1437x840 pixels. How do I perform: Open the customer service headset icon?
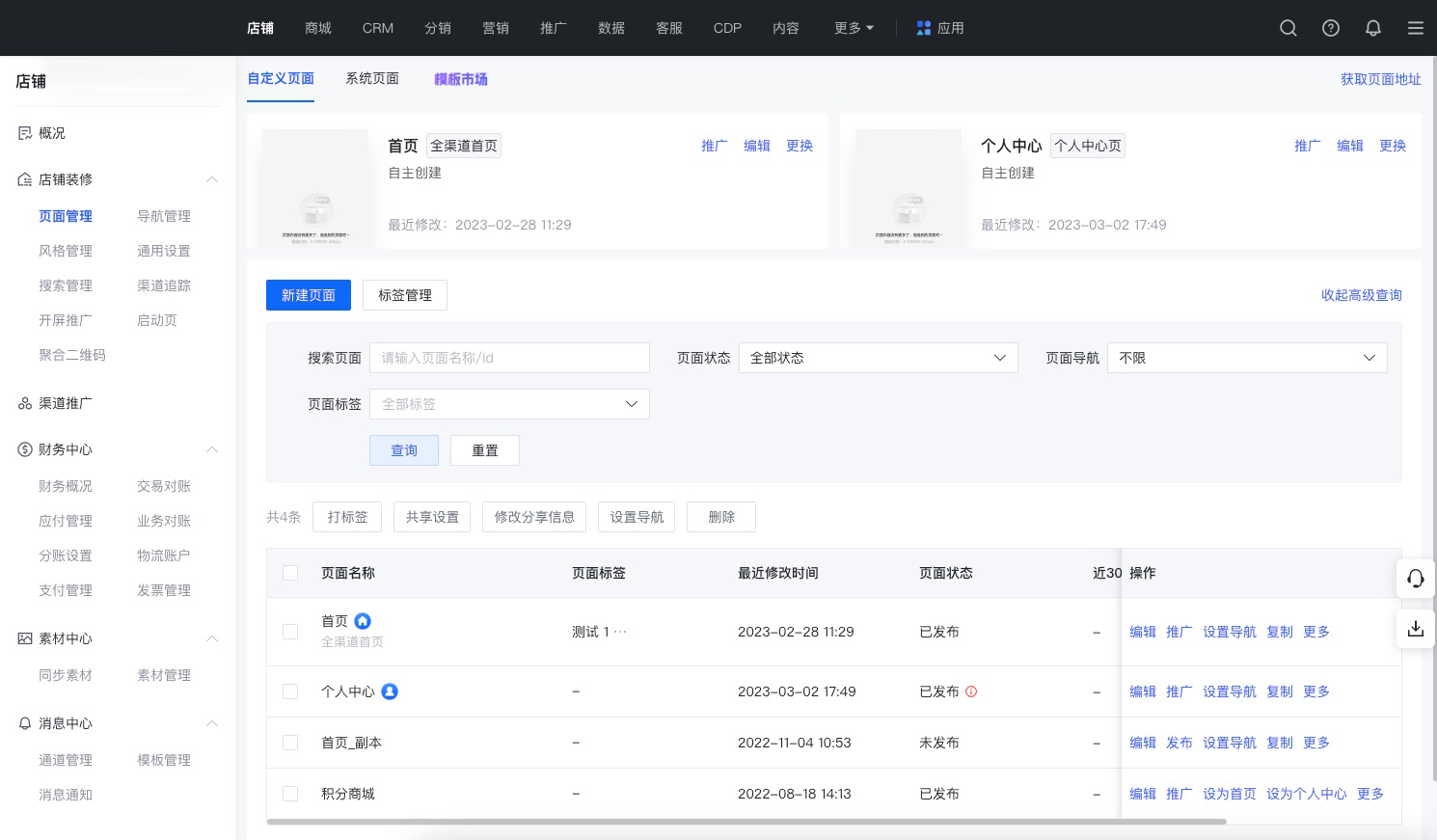coord(1416,578)
